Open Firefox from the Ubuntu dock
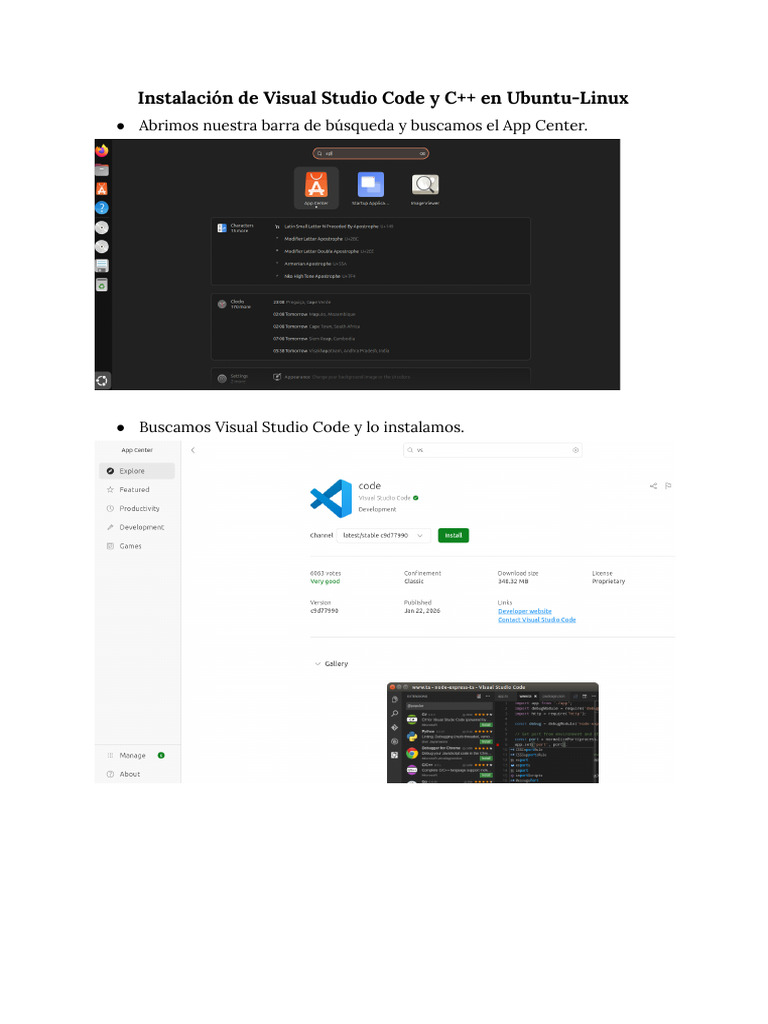This screenshot has height=1024, width=768. (102, 151)
